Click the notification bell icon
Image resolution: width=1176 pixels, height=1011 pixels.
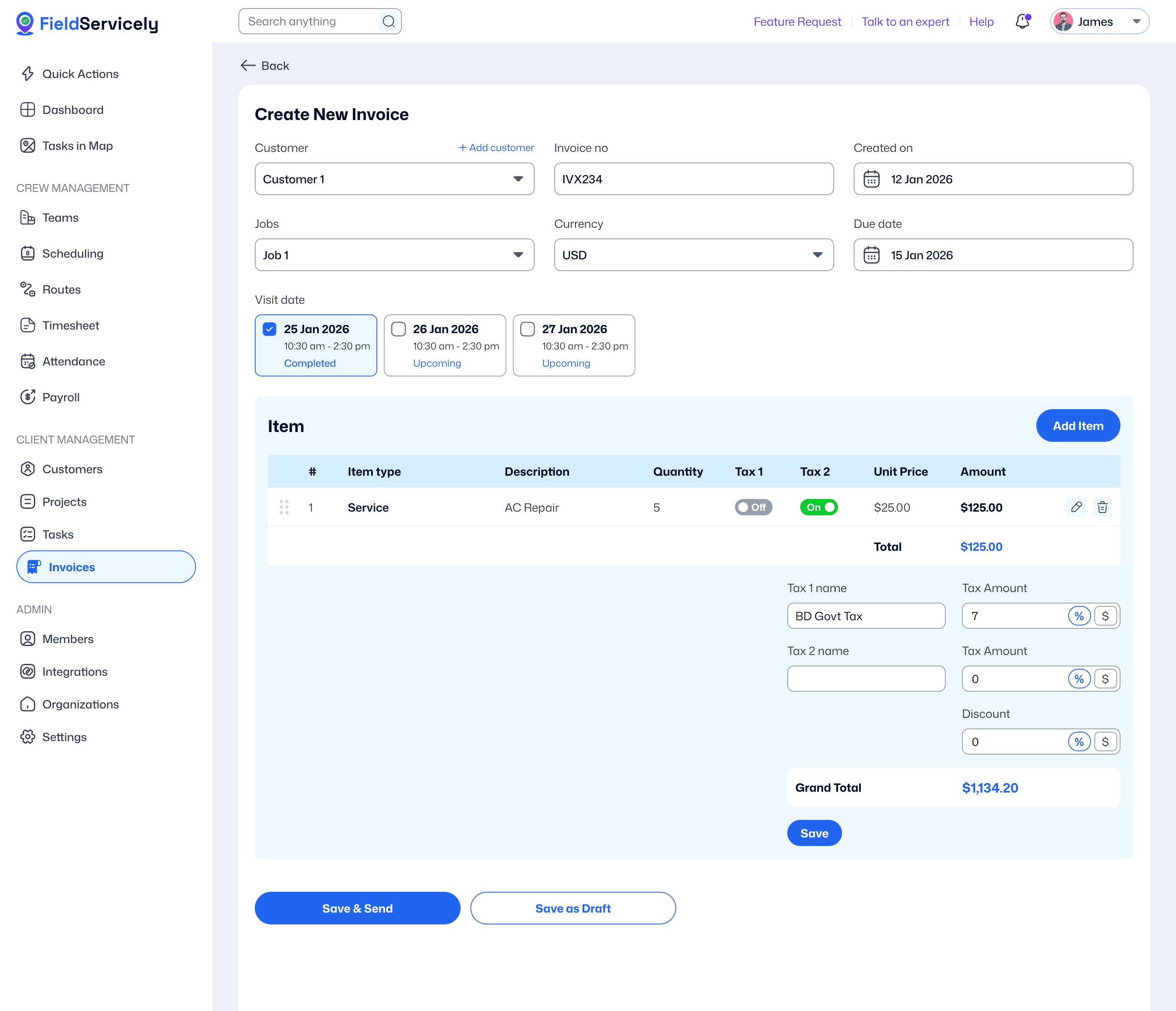click(1022, 22)
